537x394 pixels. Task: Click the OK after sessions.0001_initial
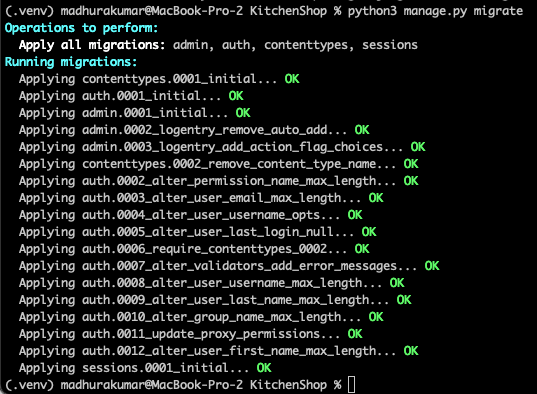point(264,368)
